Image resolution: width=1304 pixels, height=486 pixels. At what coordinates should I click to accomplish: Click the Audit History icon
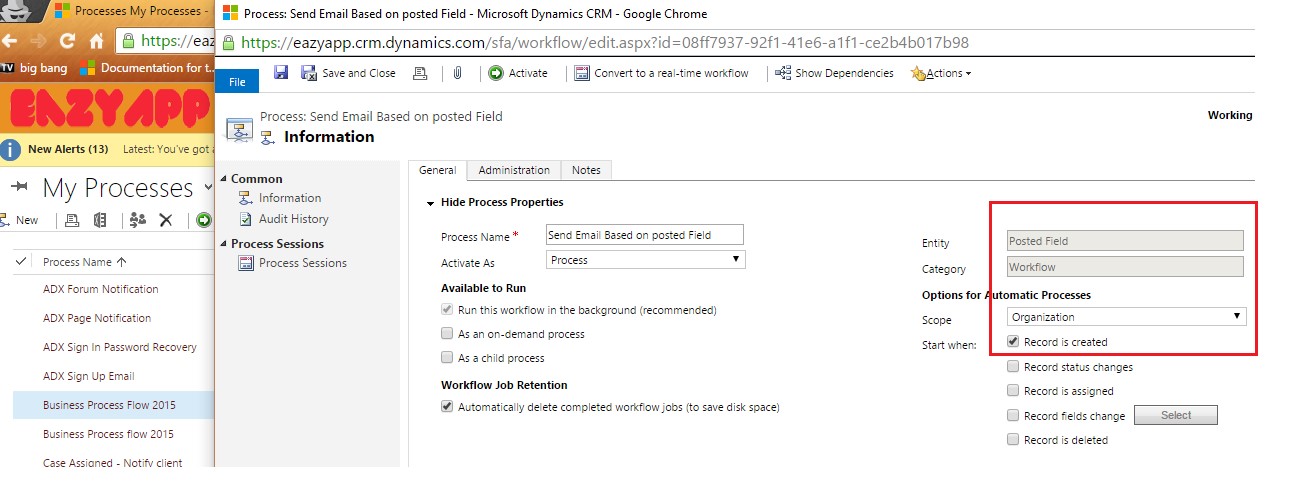246,219
